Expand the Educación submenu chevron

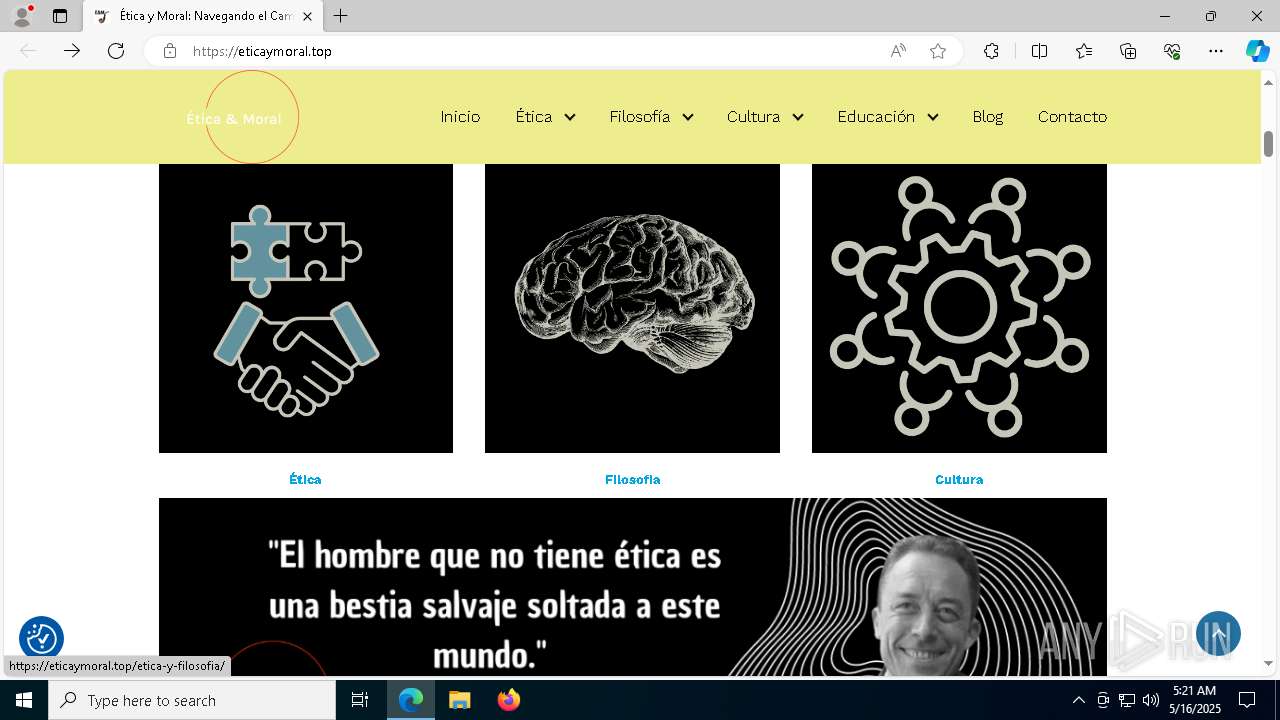click(933, 117)
